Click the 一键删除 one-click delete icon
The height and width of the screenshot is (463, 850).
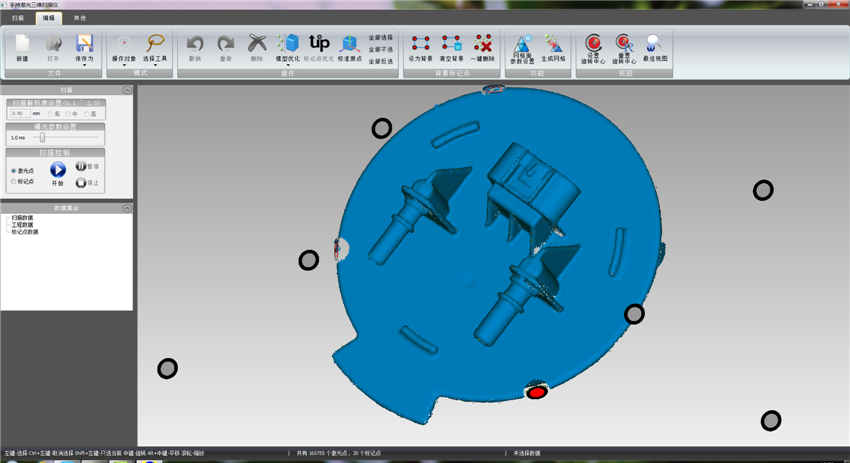483,44
